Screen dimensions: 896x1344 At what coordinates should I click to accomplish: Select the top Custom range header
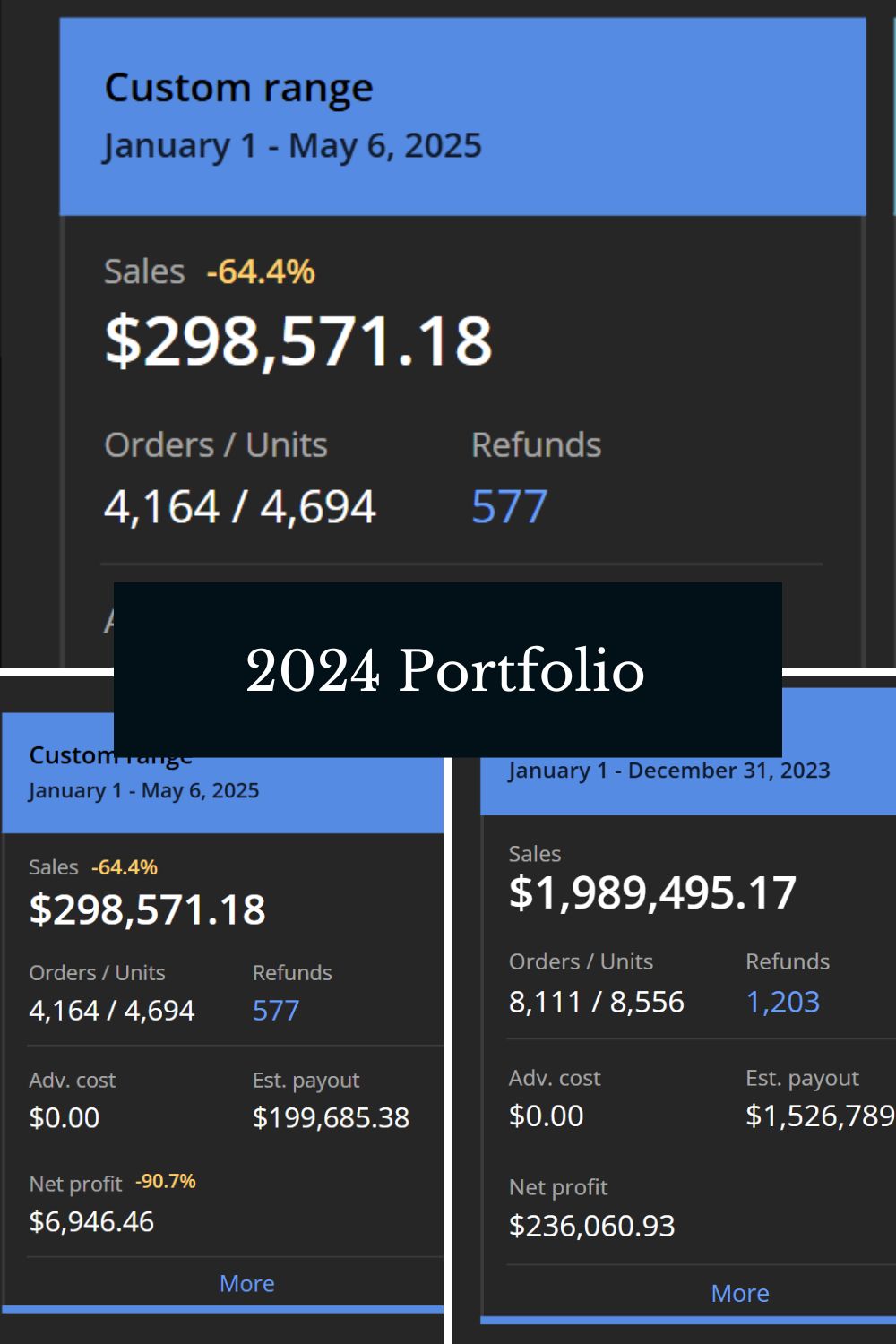click(x=462, y=116)
